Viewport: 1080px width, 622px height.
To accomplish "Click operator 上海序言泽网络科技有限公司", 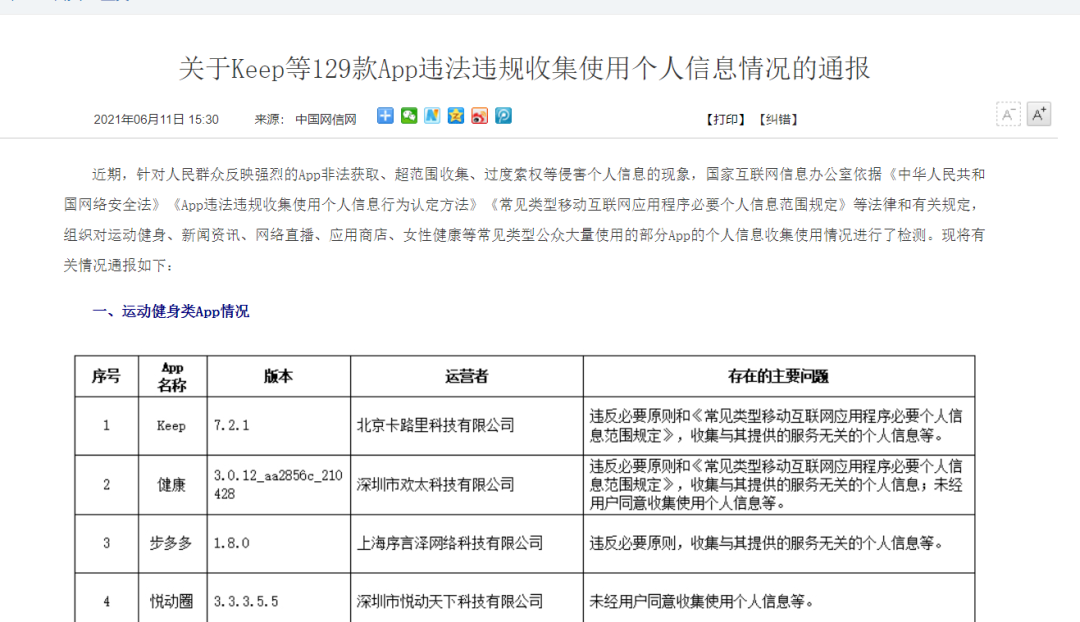I will pos(450,543).
